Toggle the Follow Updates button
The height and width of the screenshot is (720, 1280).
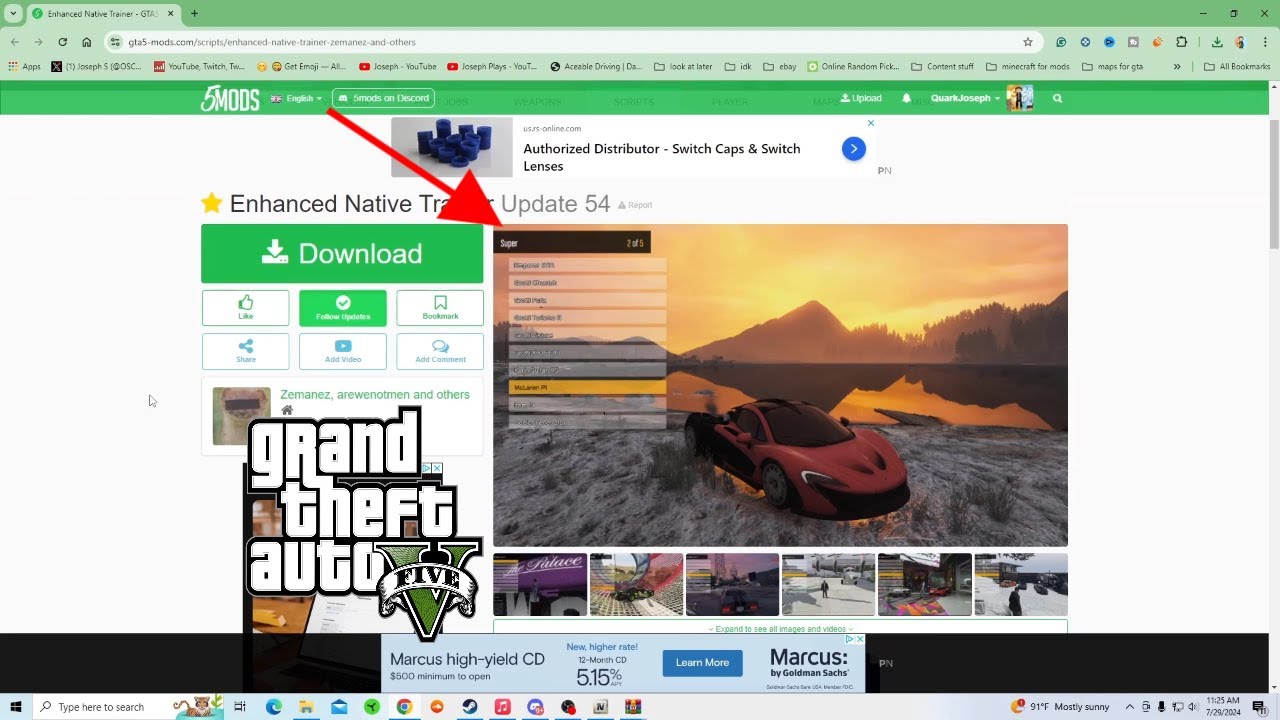click(x=343, y=307)
